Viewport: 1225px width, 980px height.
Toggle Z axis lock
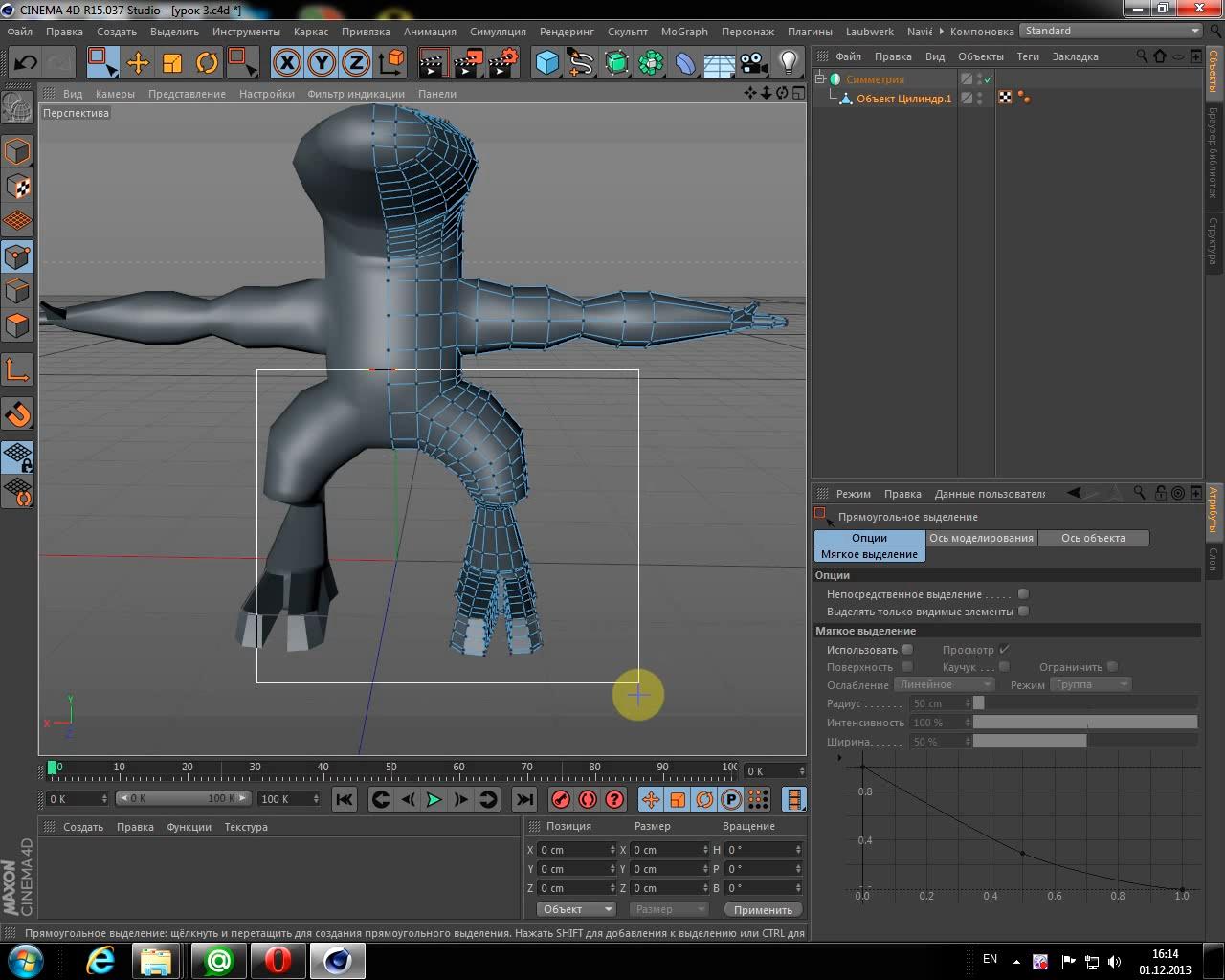356,63
